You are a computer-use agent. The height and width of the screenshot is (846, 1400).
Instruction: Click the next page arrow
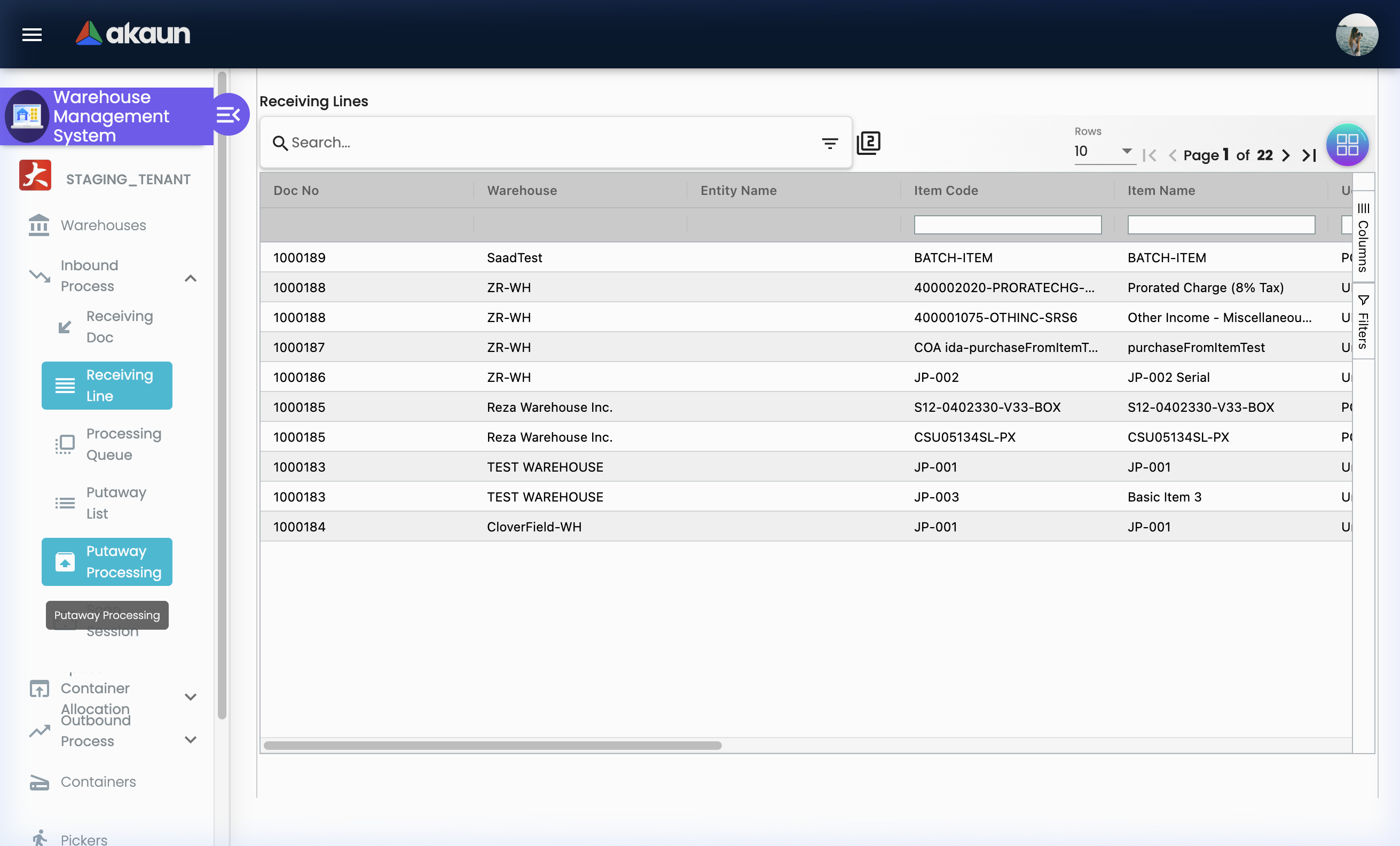pyautogui.click(x=1286, y=155)
